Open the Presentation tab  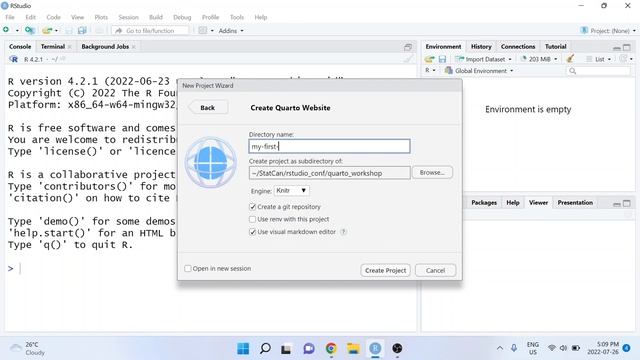tap(575, 202)
